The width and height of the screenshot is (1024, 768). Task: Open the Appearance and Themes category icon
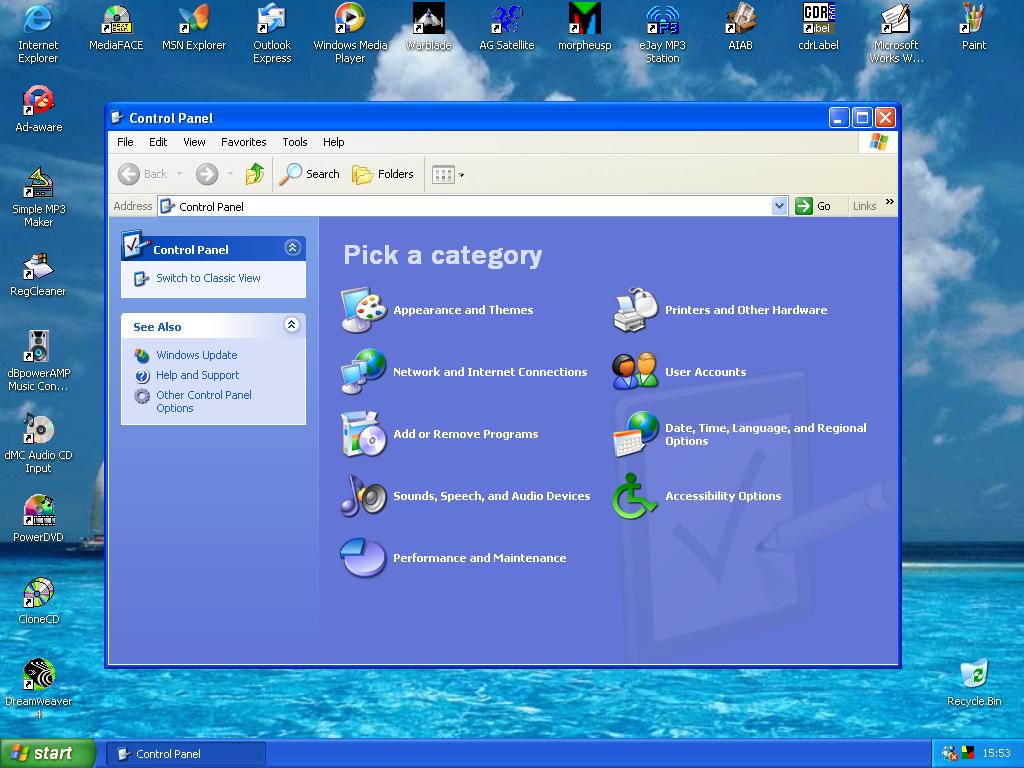tap(363, 310)
